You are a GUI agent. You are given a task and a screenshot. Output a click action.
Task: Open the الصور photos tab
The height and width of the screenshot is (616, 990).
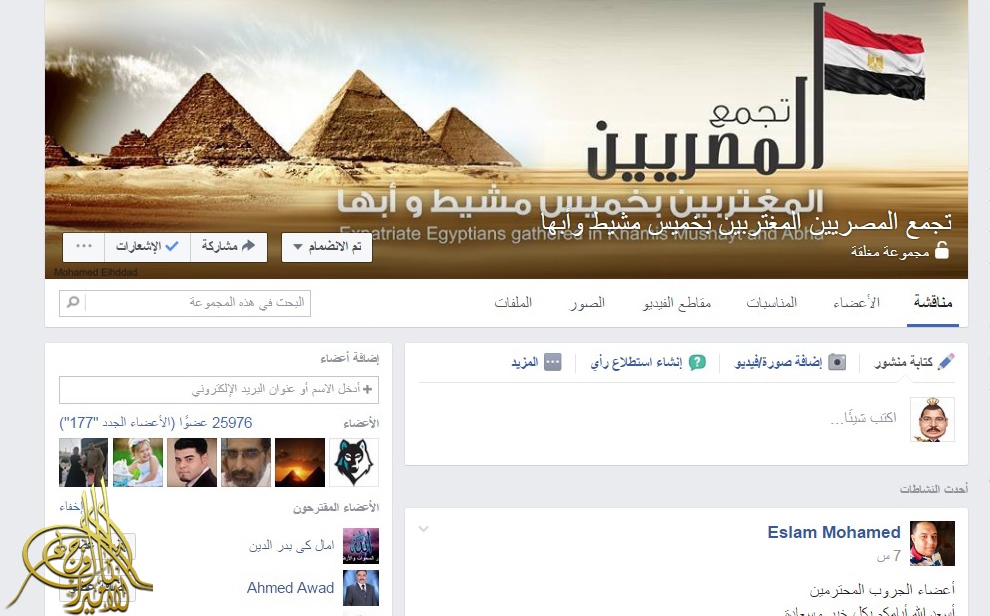(587, 302)
